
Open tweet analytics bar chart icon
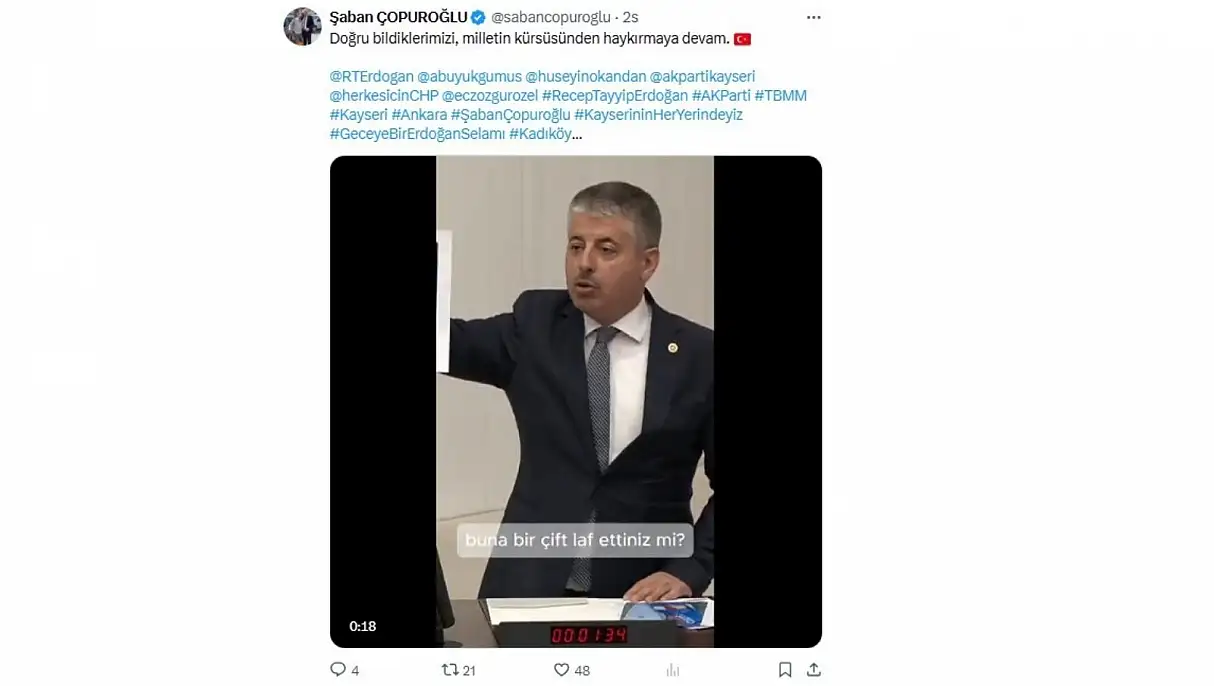[673, 670]
